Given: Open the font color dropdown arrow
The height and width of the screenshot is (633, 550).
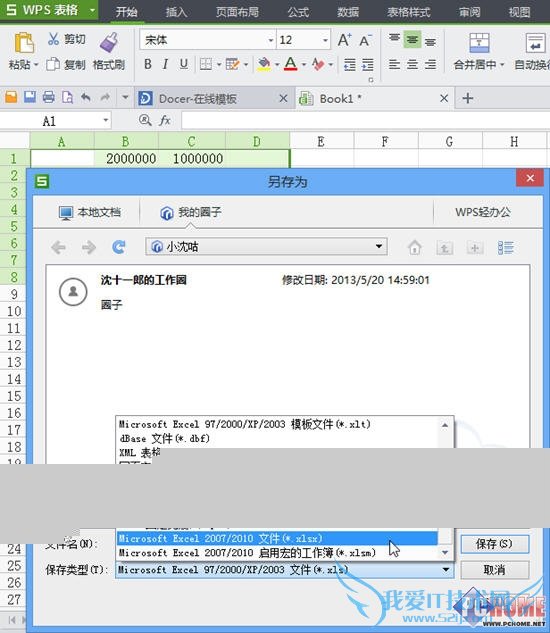Looking at the screenshot, I should pos(304,64).
